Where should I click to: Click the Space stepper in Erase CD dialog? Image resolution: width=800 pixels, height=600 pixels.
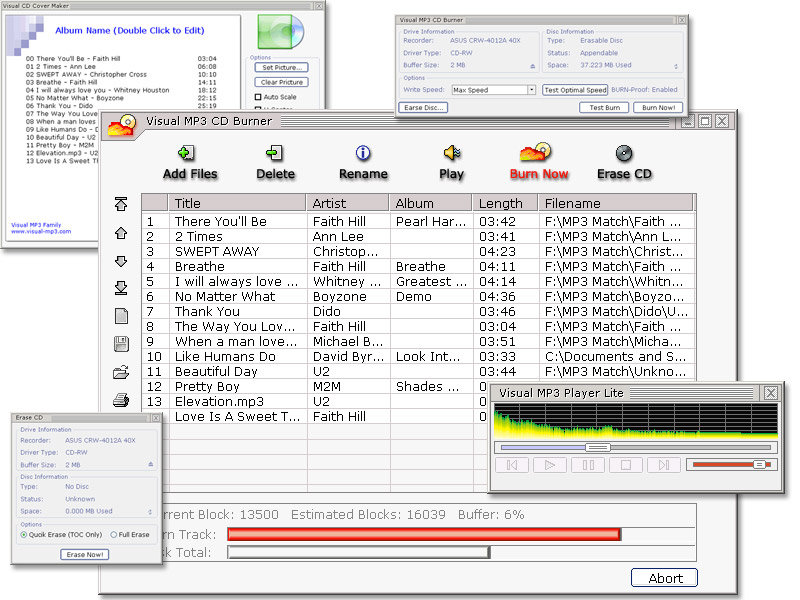click(x=150, y=512)
